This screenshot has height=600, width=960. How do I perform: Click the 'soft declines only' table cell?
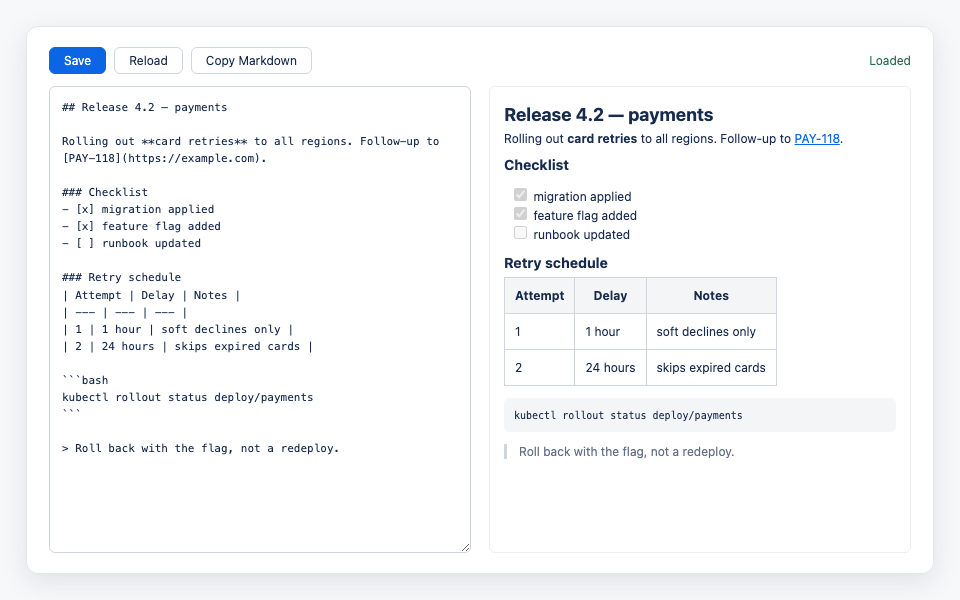[x=711, y=332]
